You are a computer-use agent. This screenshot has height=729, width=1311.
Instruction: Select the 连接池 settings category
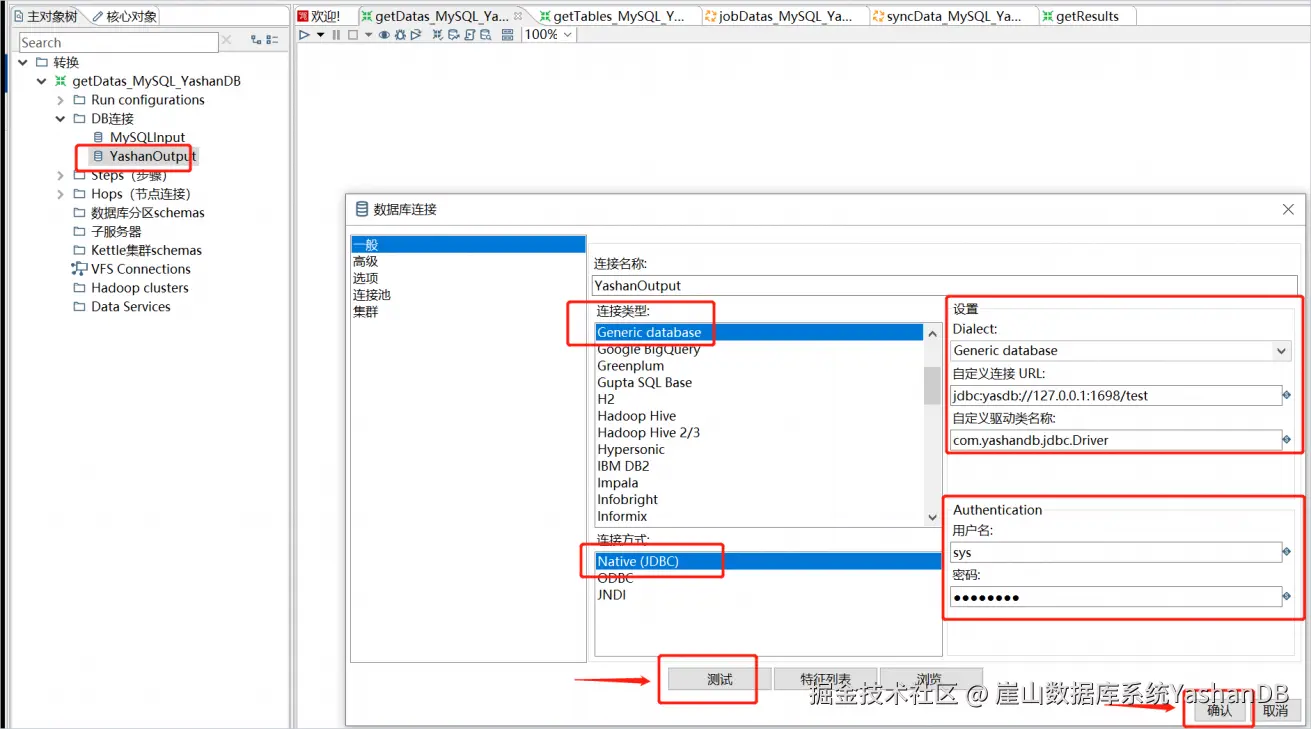click(371, 295)
